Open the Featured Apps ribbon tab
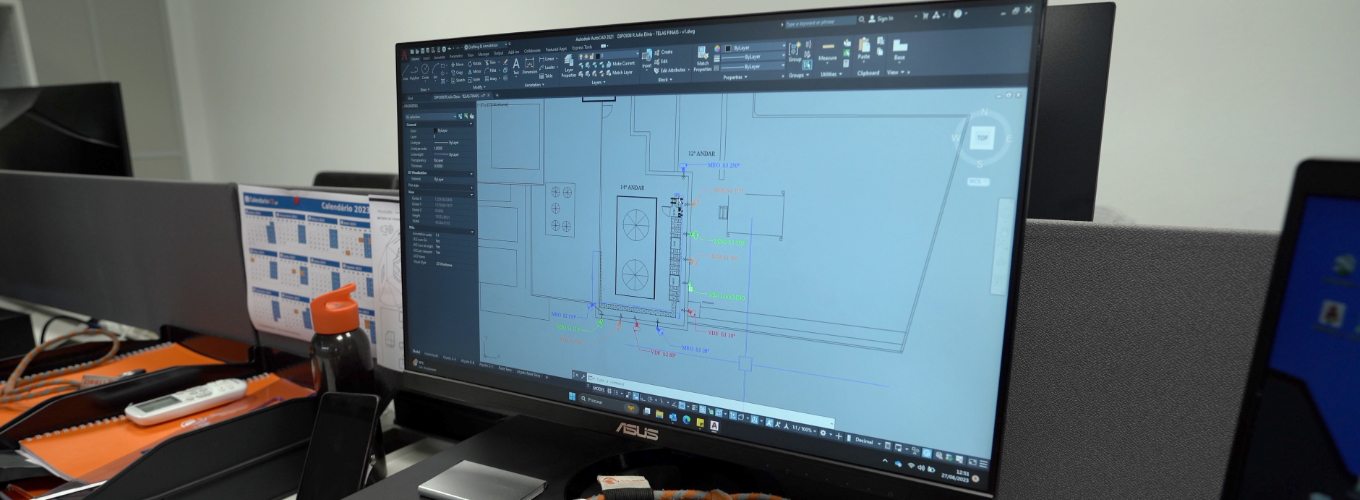The height and width of the screenshot is (500, 1360). click(556, 49)
